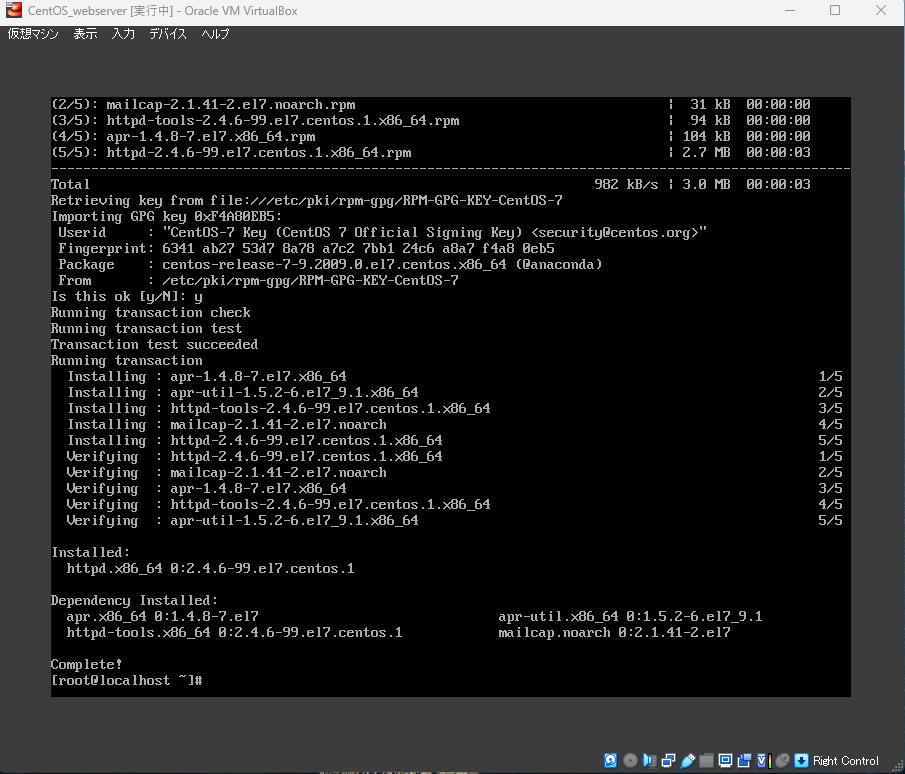
Task: Open the デバイス (Devices) dropdown menu
Action: [x=166, y=33]
